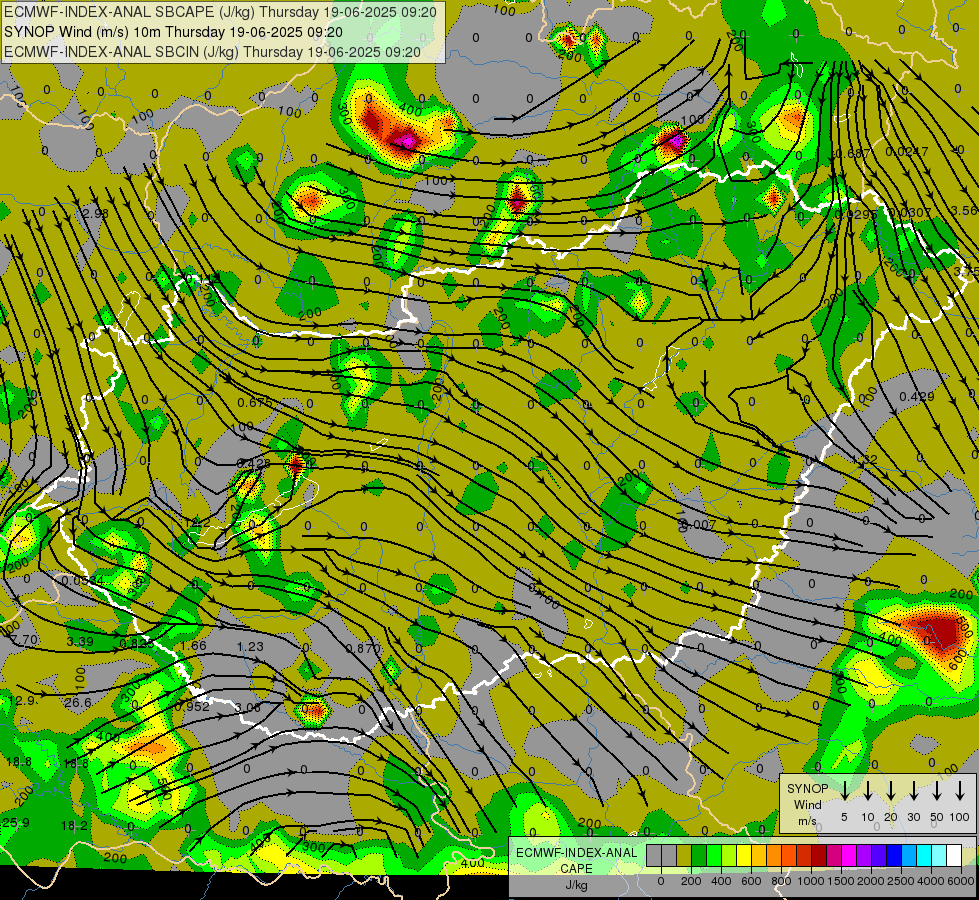The width and height of the screenshot is (979, 900).
Task: Pick the dark red CAPE legend swatch
Action: [x=819, y=855]
